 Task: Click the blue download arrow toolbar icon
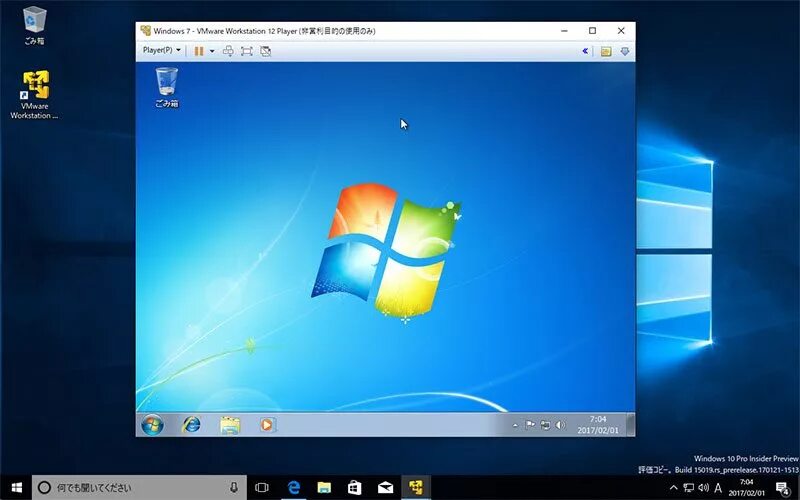click(624, 51)
